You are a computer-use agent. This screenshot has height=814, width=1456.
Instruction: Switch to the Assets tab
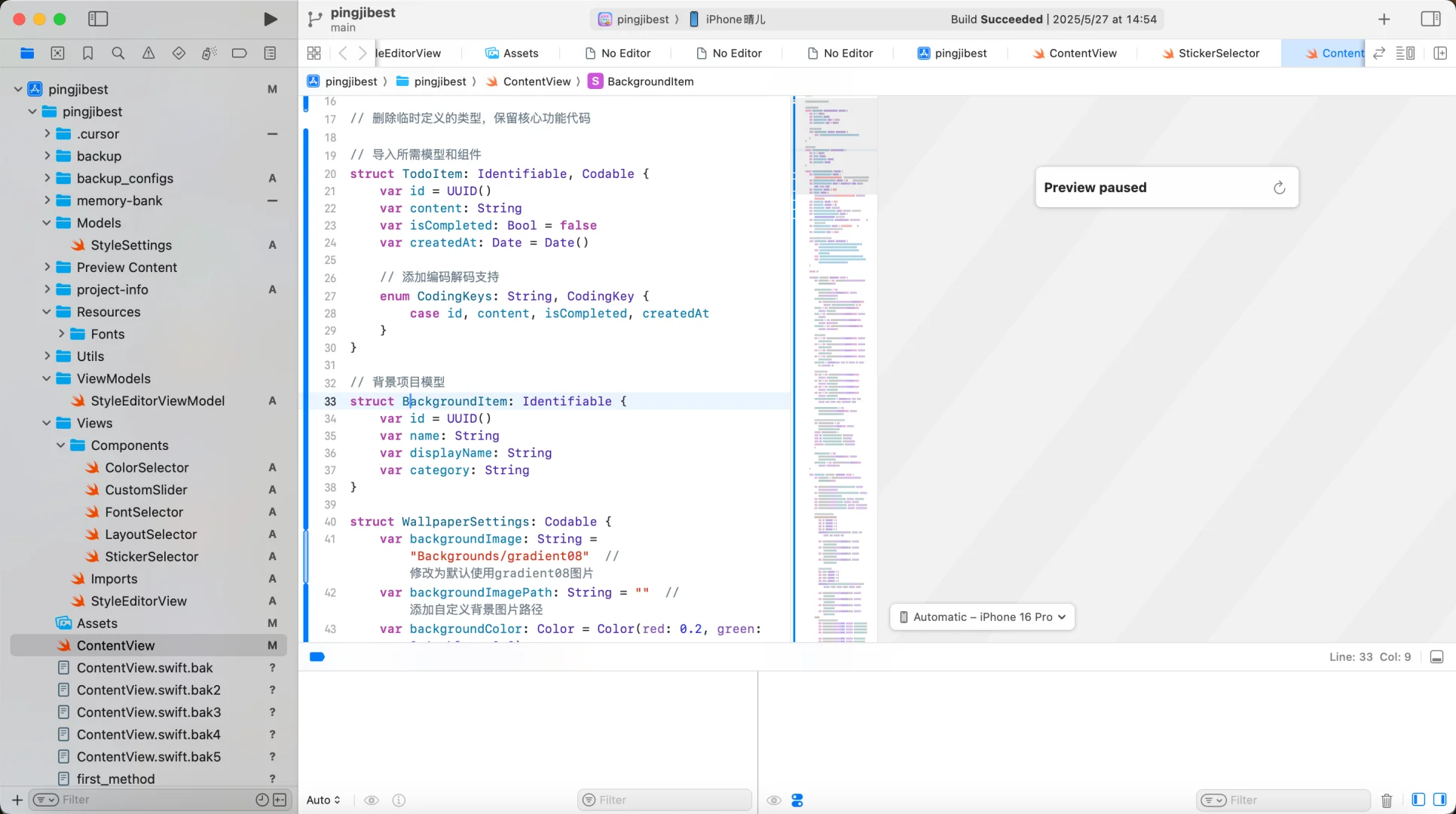point(512,53)
